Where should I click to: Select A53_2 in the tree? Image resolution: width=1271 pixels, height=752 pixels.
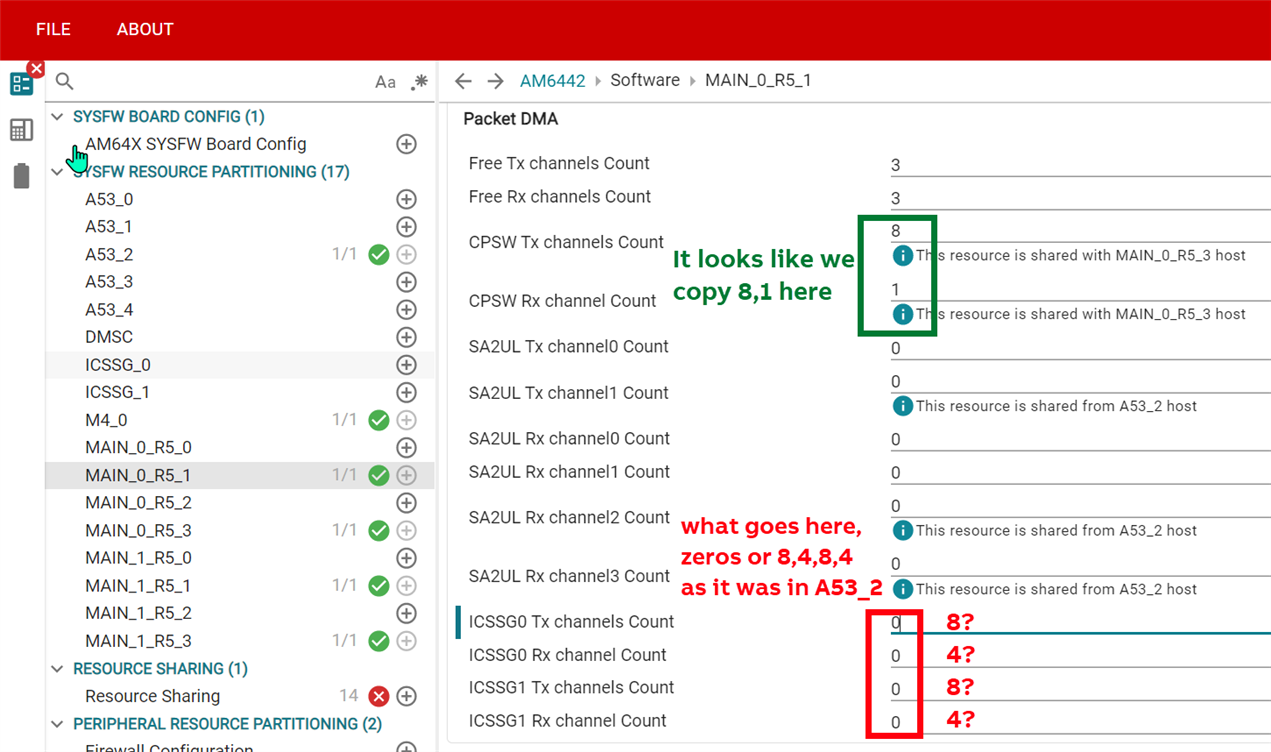pyautogui.click(x=109, y=255)
